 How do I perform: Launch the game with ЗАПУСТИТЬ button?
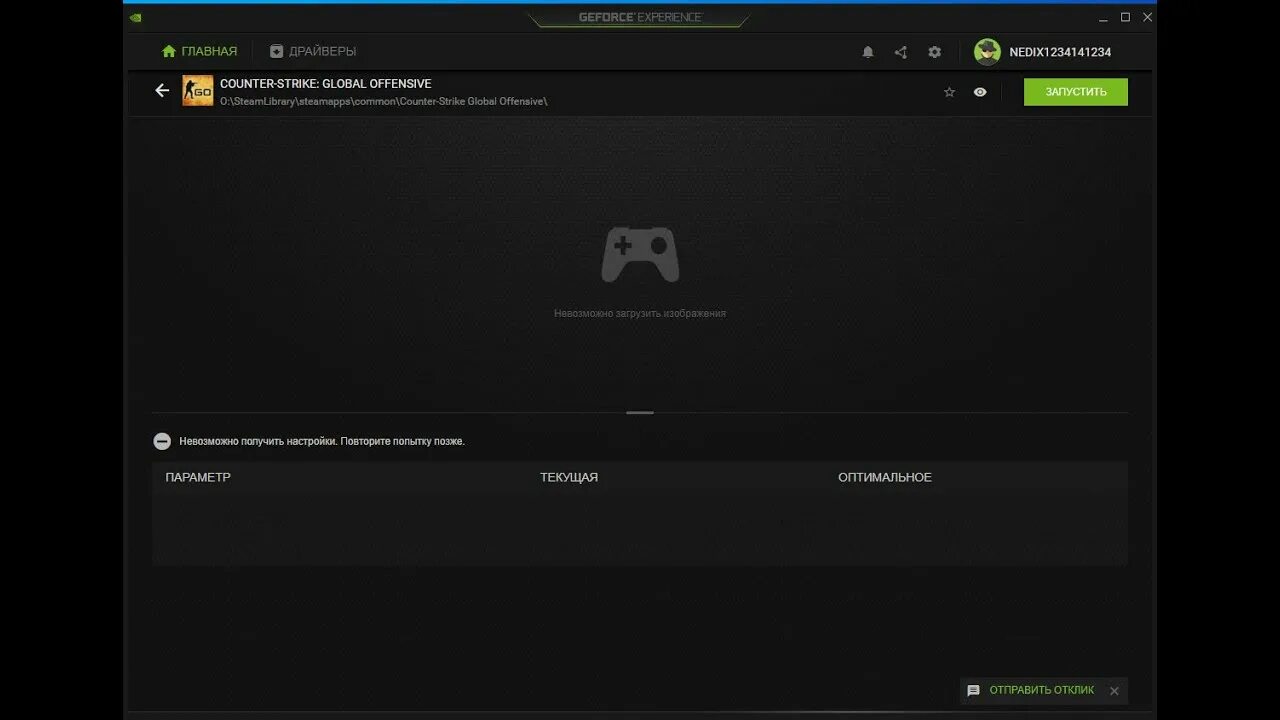click(1076, 92)
